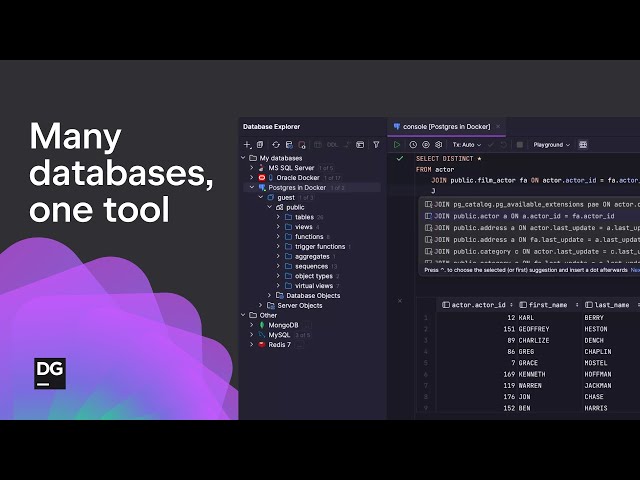Click cell 169 in actor_id column

coord(509,374)
